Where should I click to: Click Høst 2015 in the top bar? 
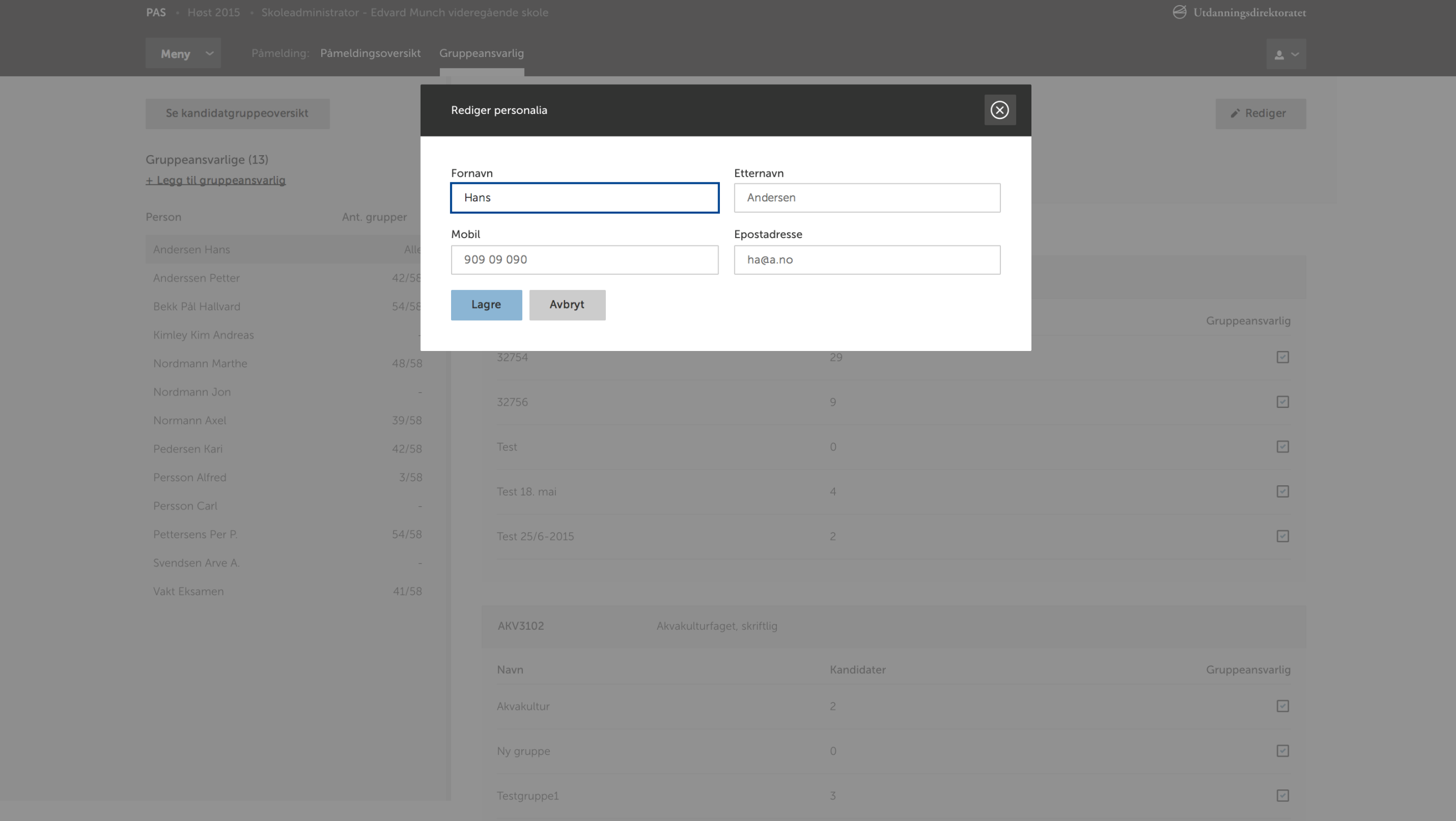213,12
